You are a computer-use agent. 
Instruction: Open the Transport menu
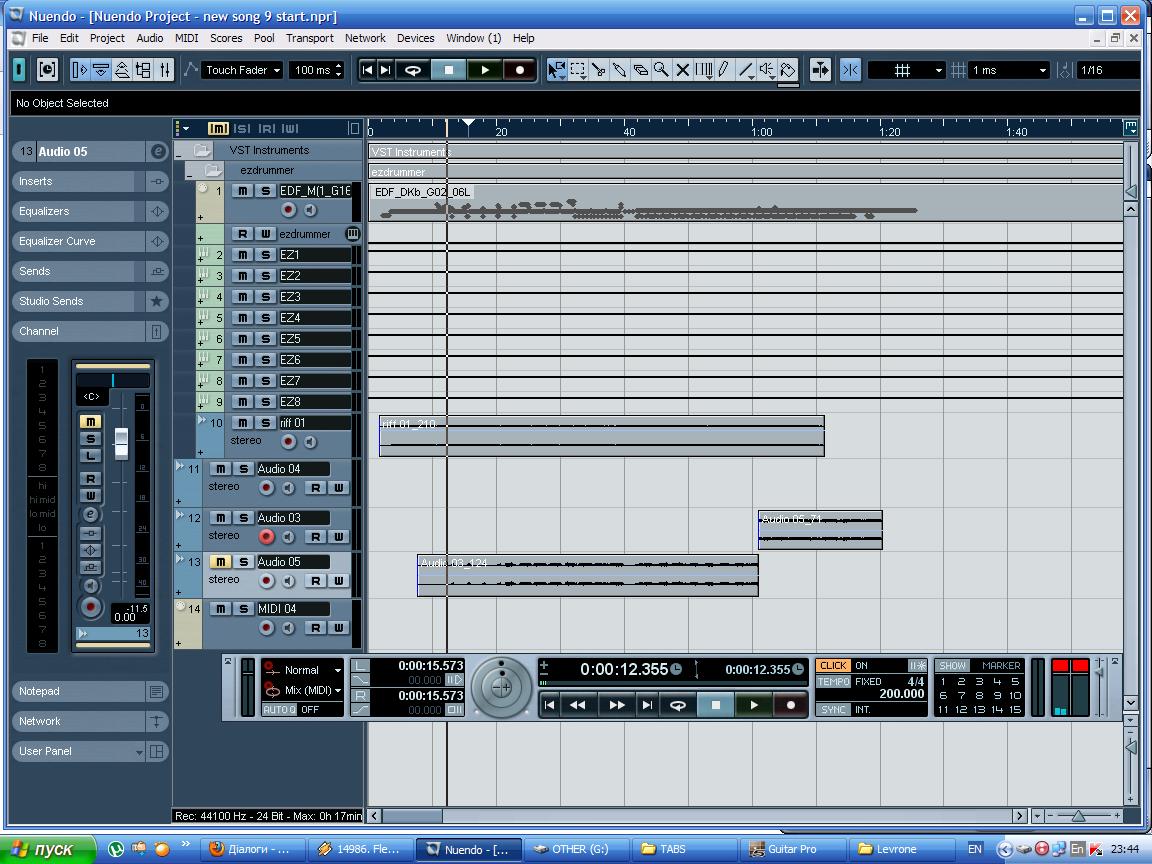click(x=309, y=38)
